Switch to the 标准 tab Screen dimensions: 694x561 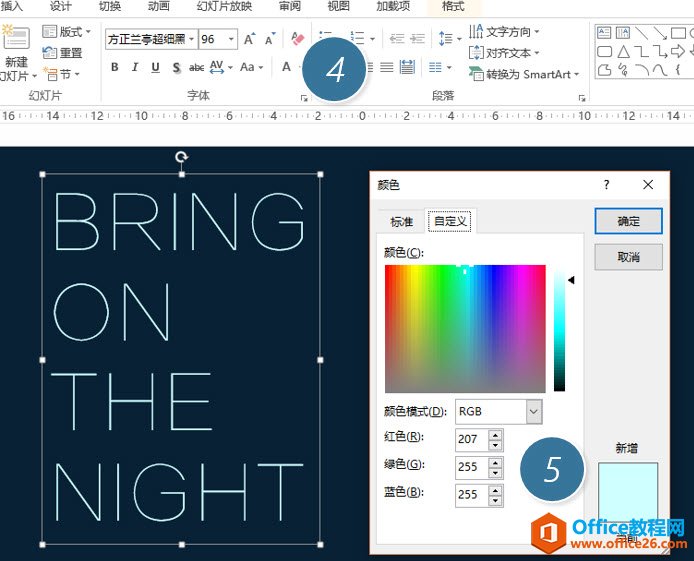(401, 221)
